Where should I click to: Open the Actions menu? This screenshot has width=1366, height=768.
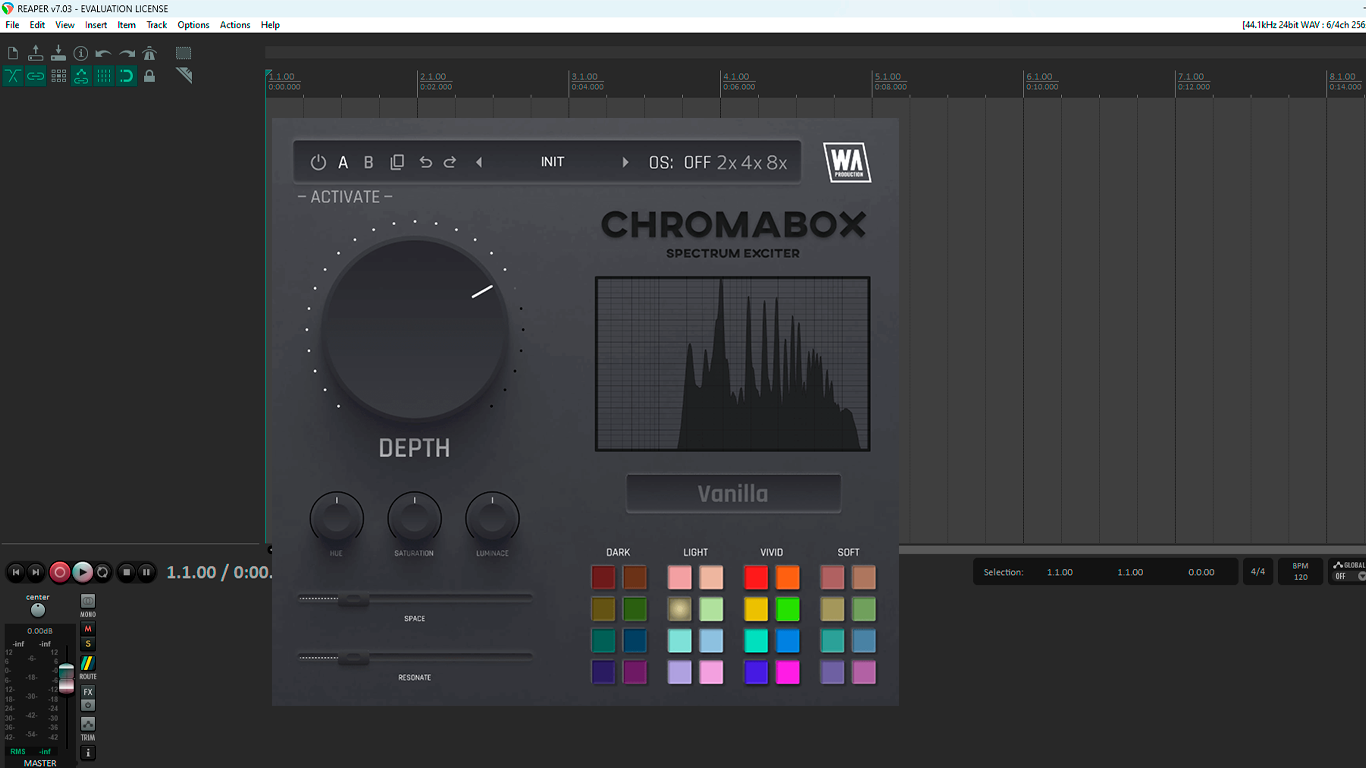(x=235, y=25)
